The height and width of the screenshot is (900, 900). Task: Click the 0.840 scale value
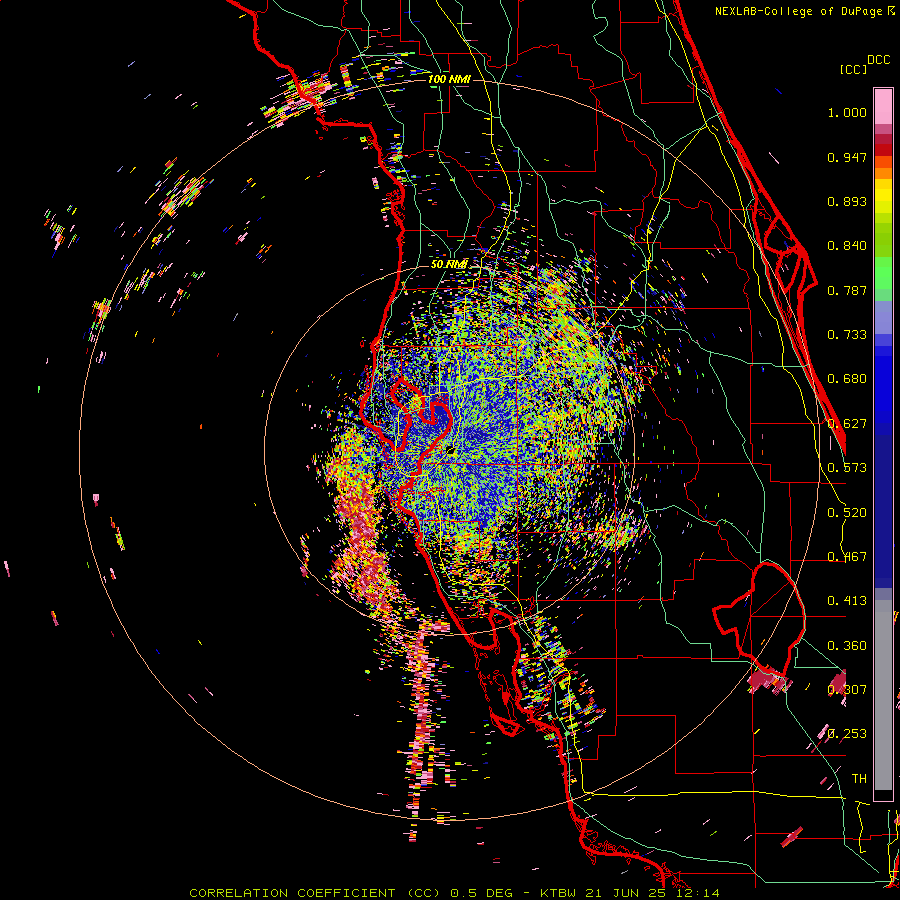click(847, 246)
